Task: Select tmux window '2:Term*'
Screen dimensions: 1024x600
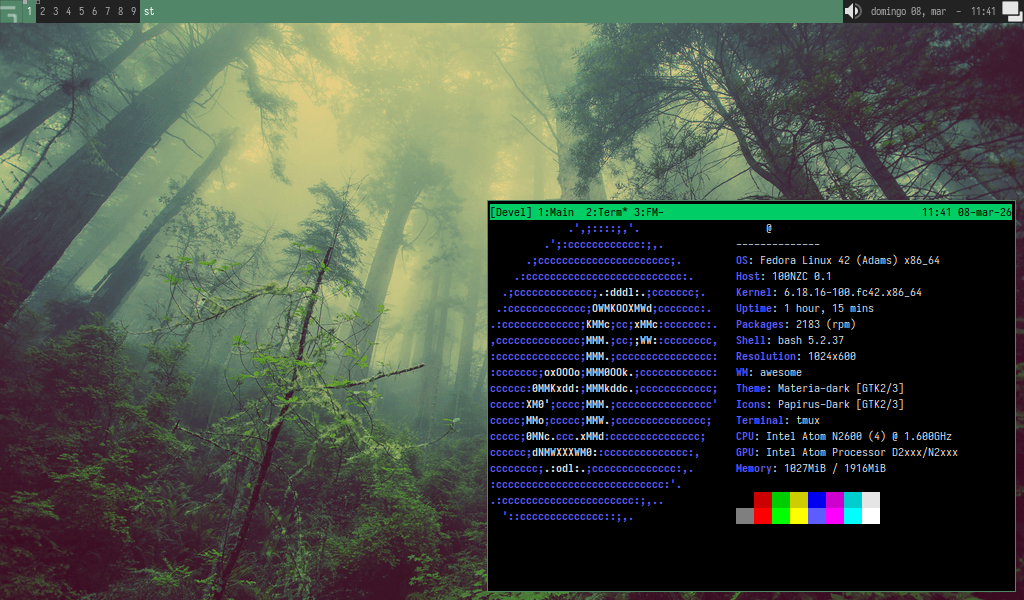Action: point(607,212)
